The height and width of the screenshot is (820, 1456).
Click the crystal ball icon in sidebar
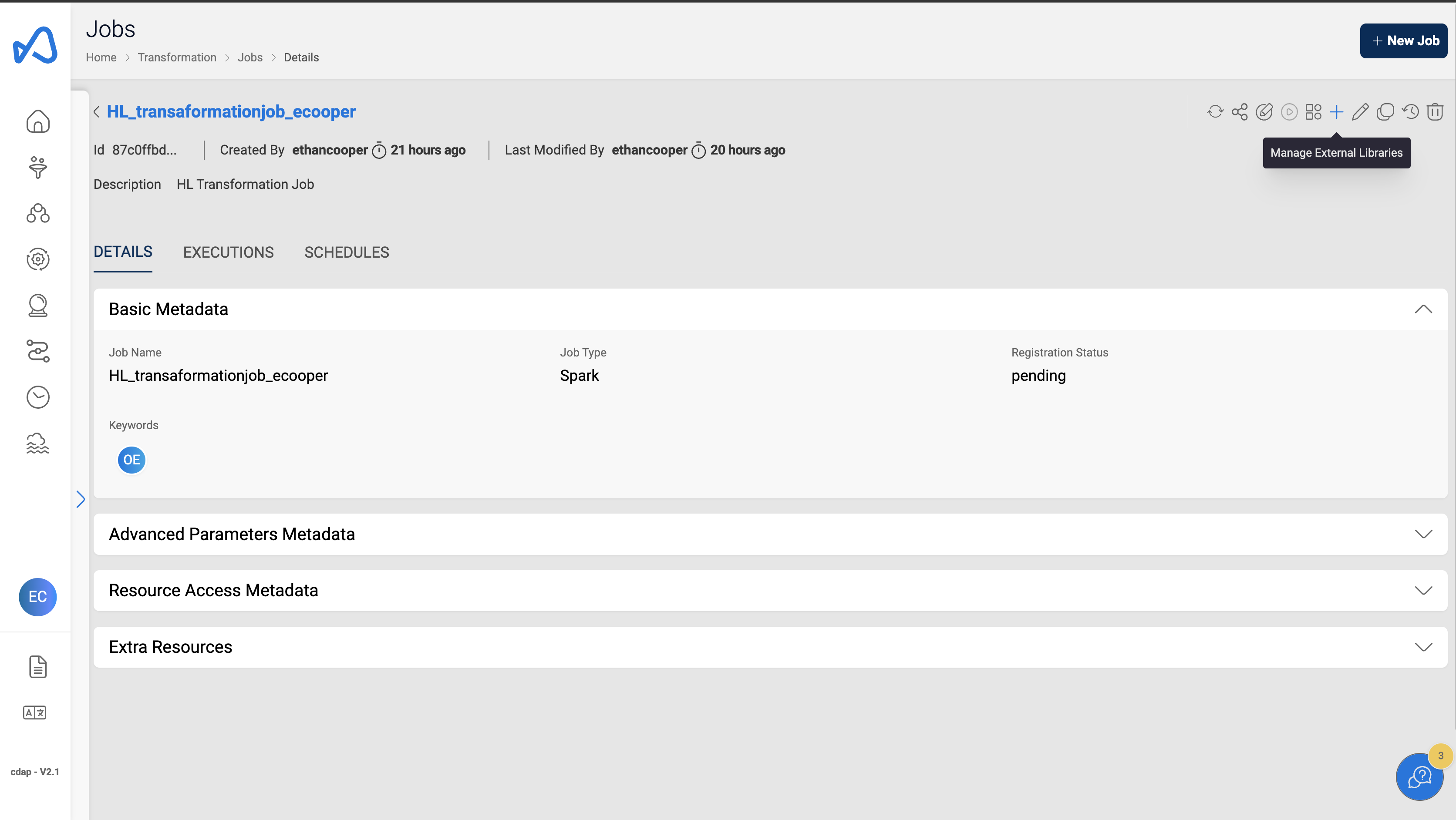pyautogui.click(x=38, y=305)
